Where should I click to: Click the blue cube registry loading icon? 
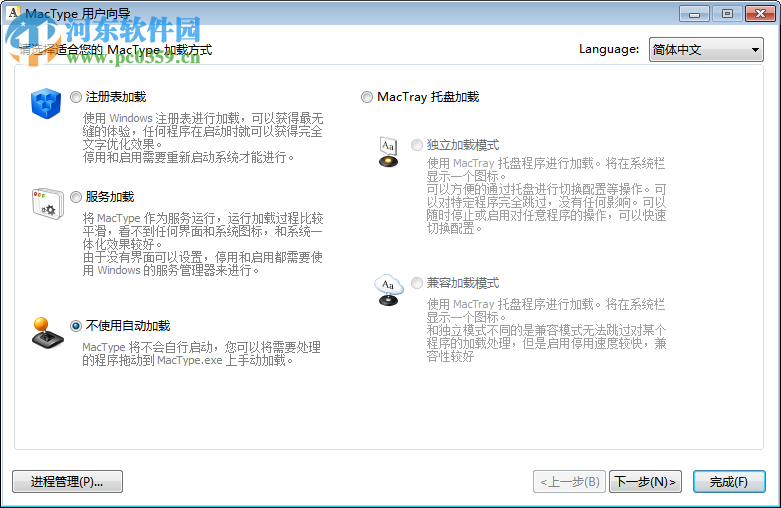(46, 104)
